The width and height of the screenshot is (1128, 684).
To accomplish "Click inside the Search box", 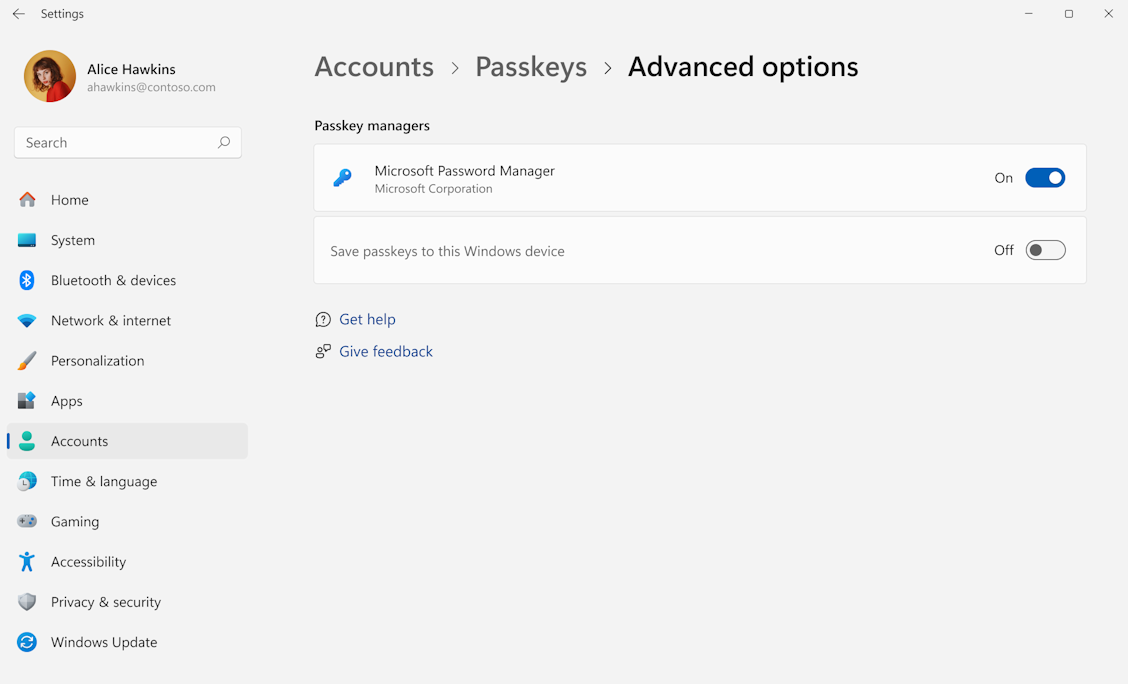I will (x=127, y=142).
